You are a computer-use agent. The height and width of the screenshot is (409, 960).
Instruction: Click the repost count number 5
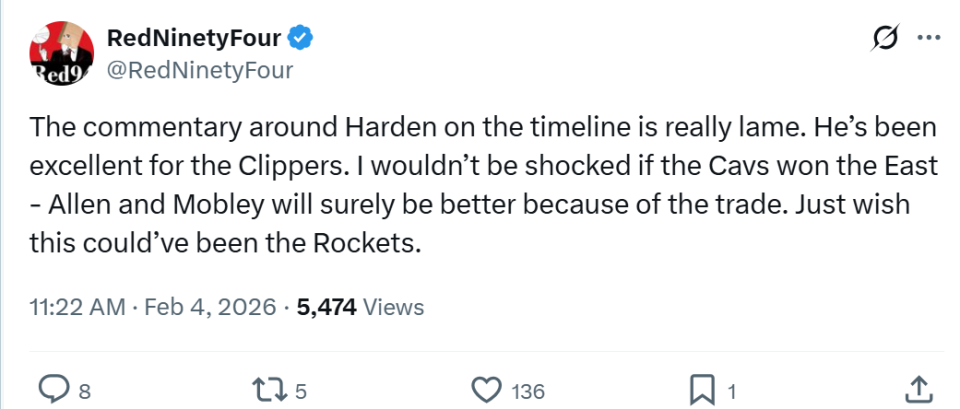(x=299, y=390)
